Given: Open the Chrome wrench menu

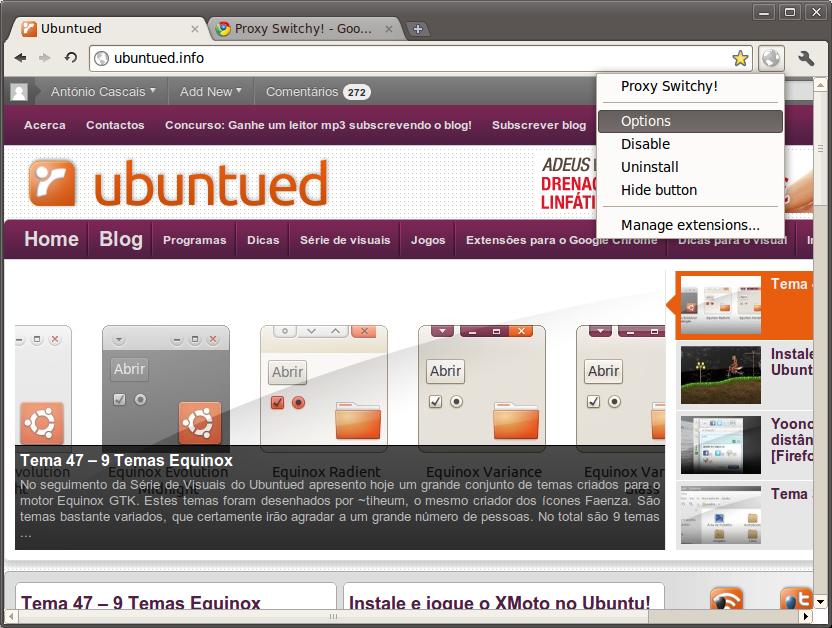Looking at the screenshot, I should (x=805, y=58).
